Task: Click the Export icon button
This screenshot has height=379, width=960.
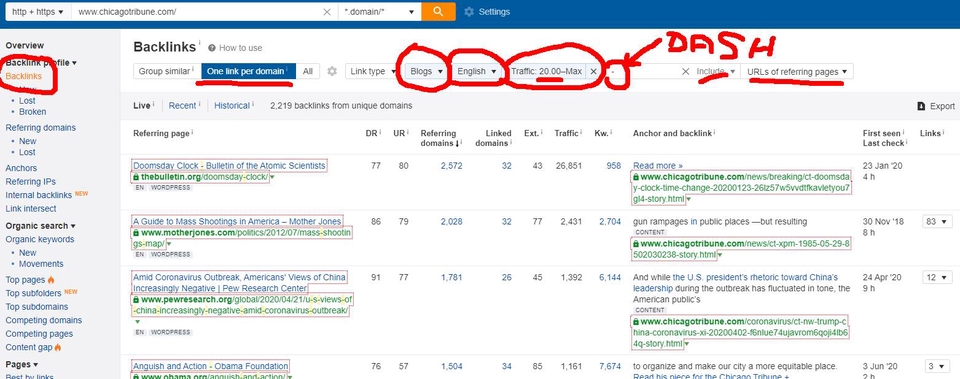Action: point(936,106)
